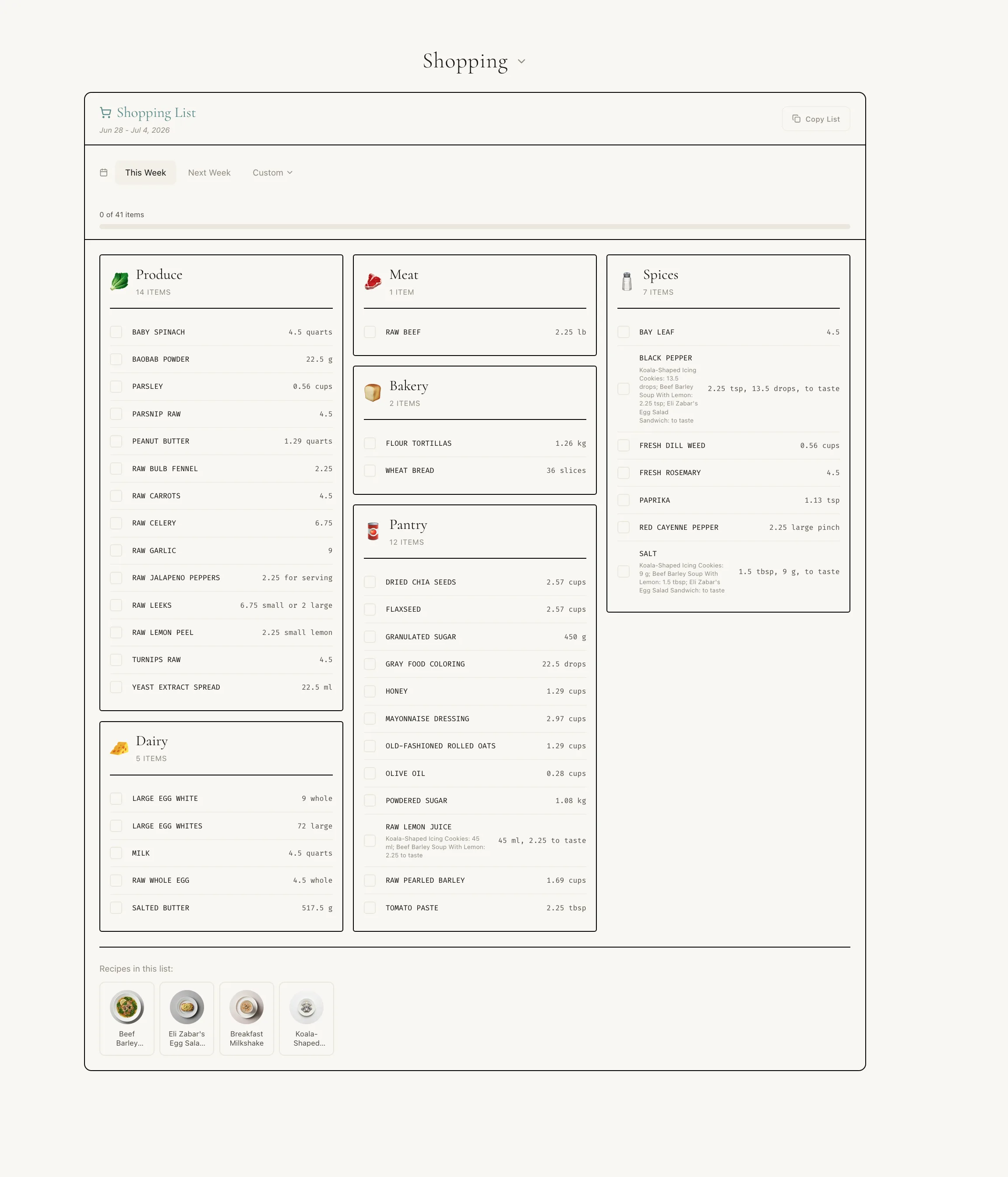
Task: Tick the Raw Lemon Juice checkbox
Action: pos(370,841)
